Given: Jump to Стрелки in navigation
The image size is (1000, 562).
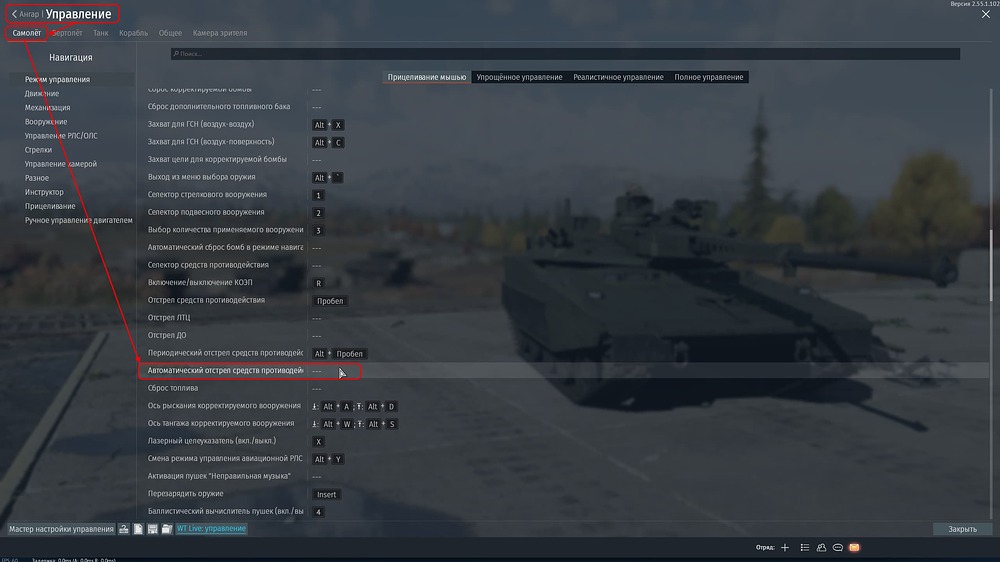Looking at the screenshot, I should 38,150.
